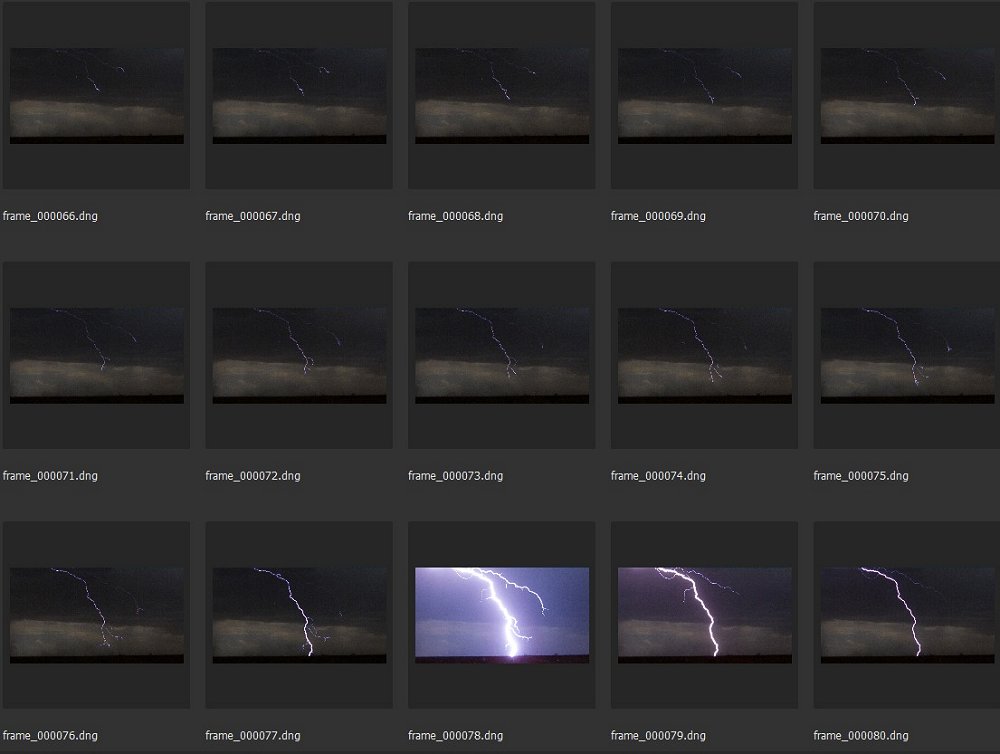Click the file name frame_000067.dng
This screenshot has height=754, width=1000.
tap(253, 216)
